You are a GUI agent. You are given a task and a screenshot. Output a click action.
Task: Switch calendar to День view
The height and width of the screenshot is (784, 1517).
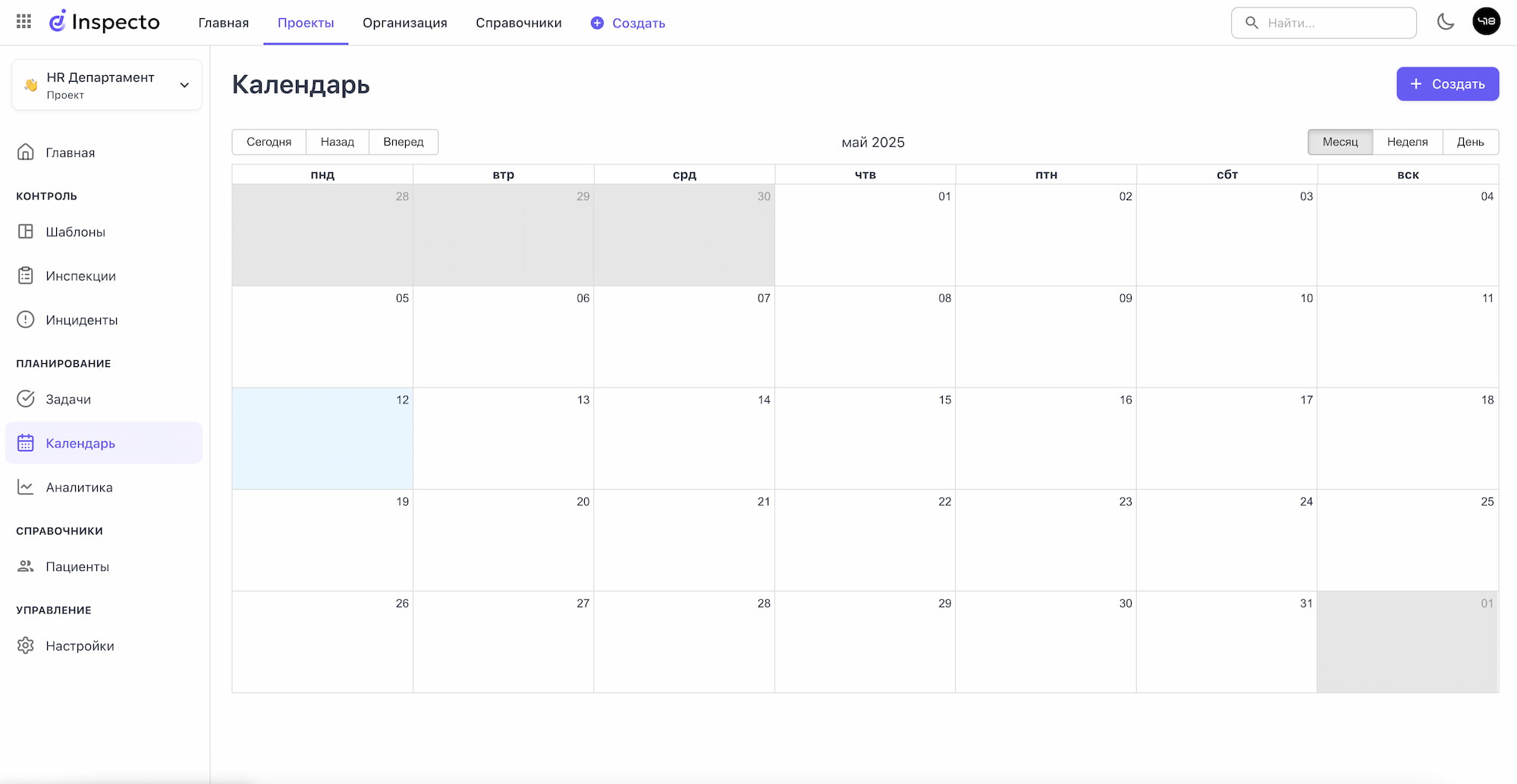pos(1470,142)
